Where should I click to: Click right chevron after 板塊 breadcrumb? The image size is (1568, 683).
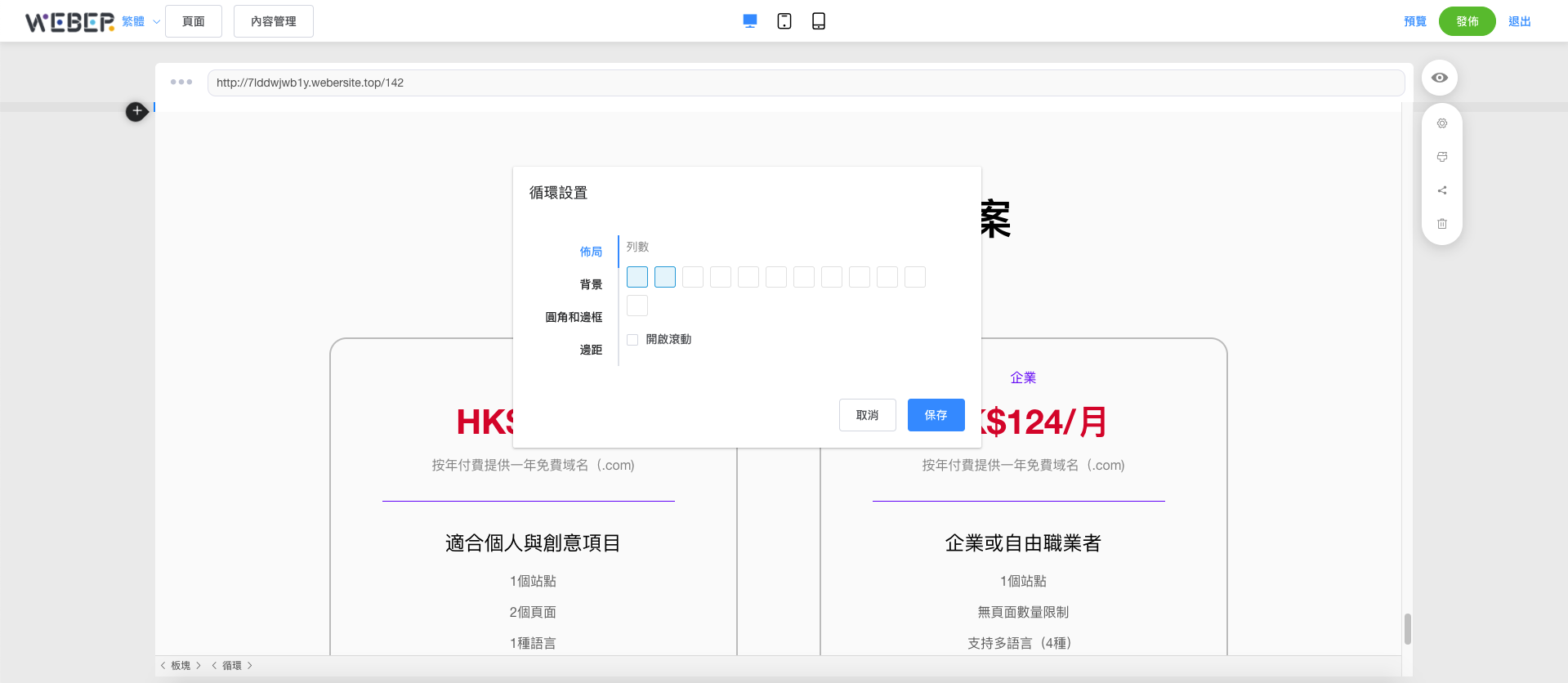tap(199, 666)
